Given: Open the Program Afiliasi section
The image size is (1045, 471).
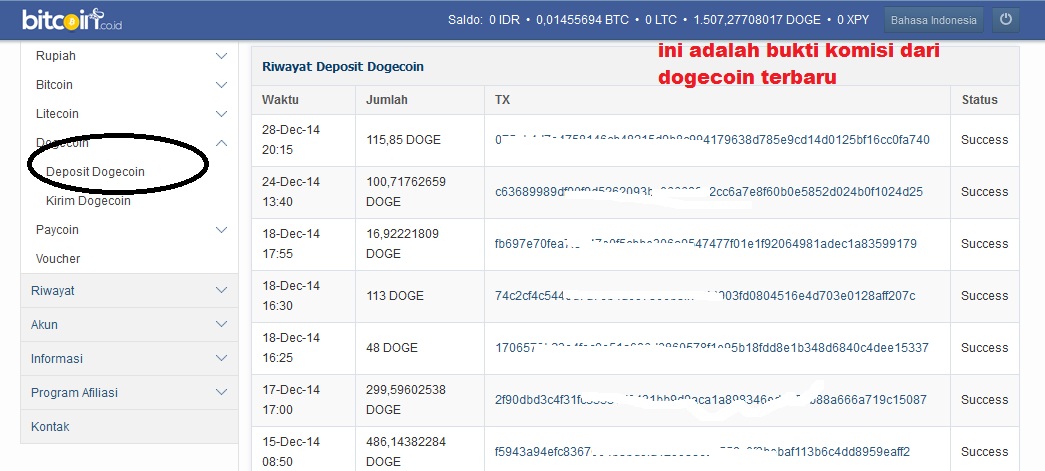Looking at the screenshot, I should 129,392.
